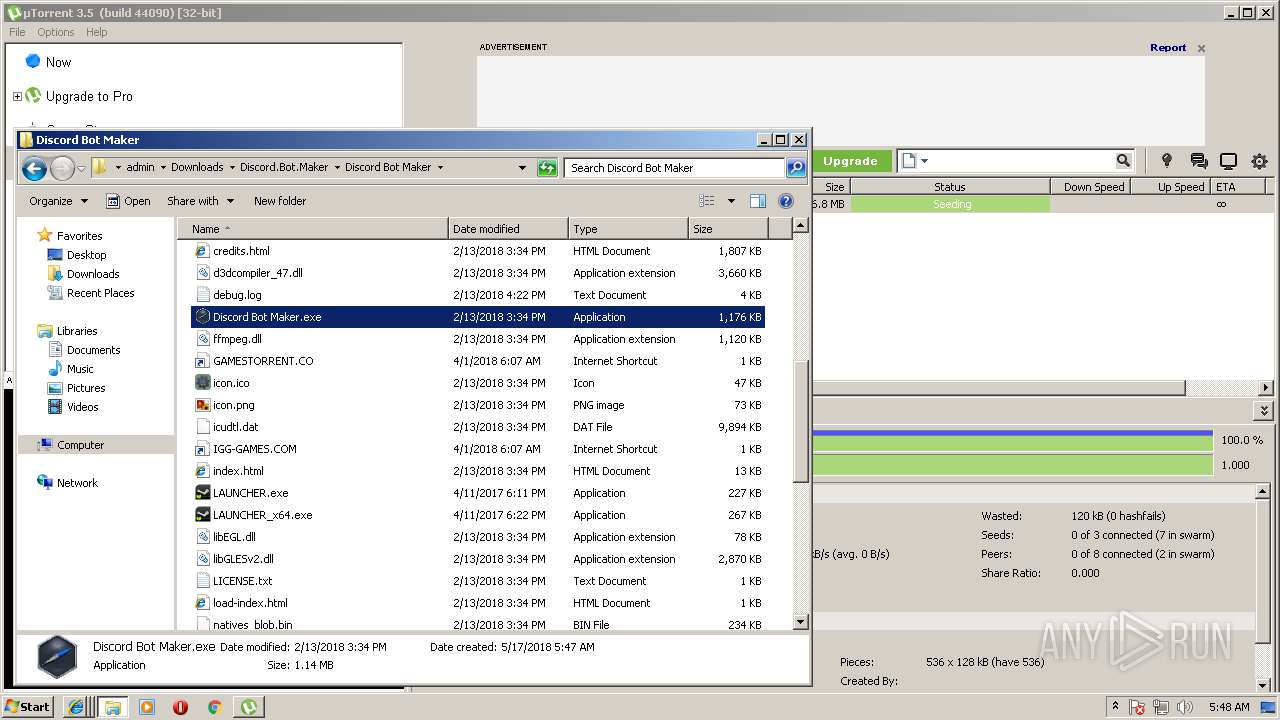
Task: Click the New folder button
Action: coord(280,201)
